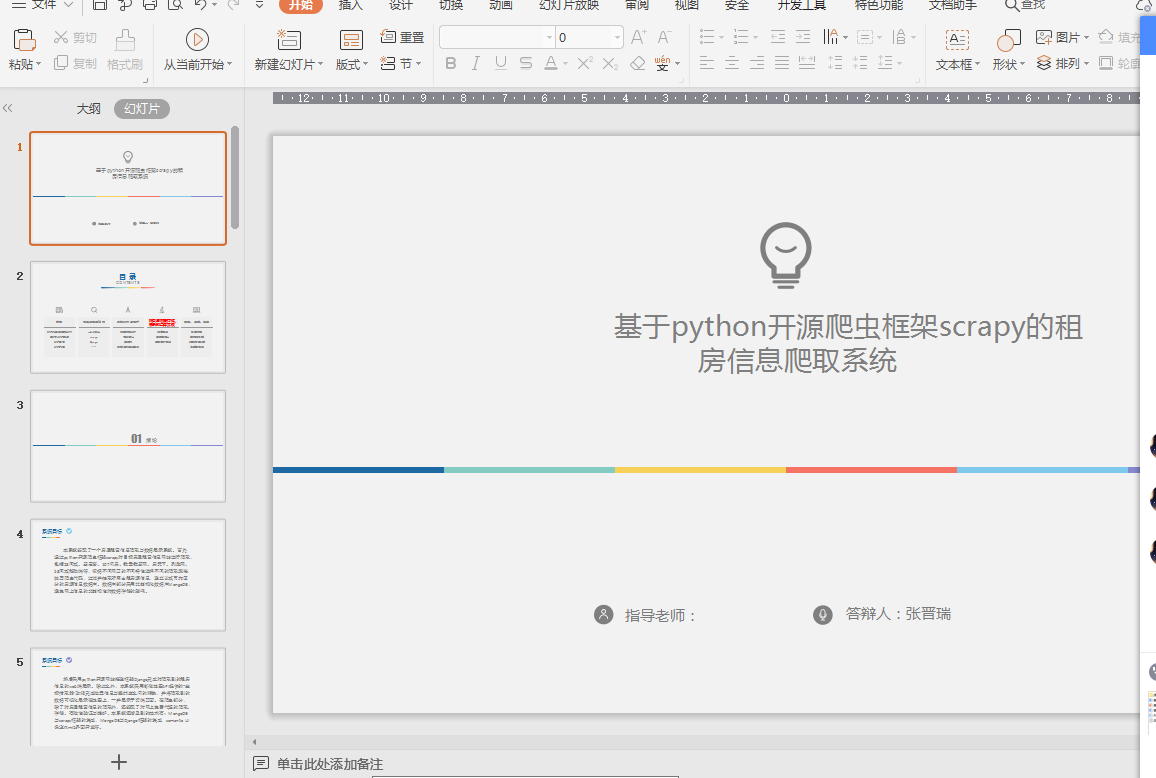1156x778 pixels.
Task: Click the Layout (版式) icon
Action: 351,40
